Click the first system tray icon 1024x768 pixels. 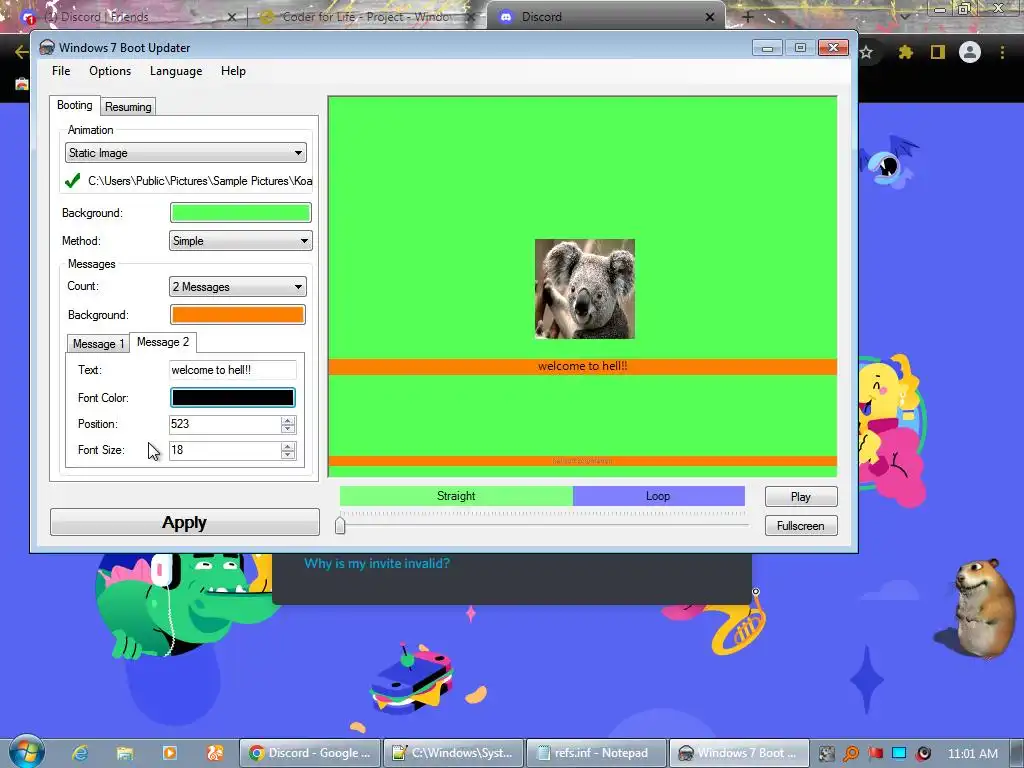(827, 754)
